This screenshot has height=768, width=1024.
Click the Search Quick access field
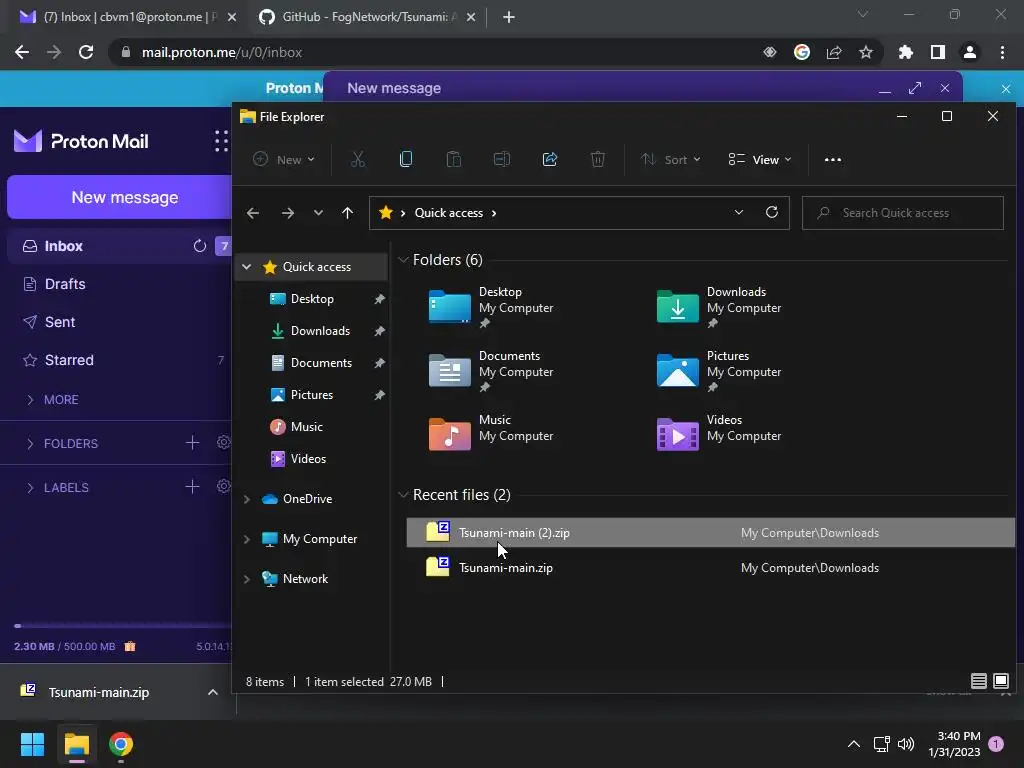(x=903, y=213)
